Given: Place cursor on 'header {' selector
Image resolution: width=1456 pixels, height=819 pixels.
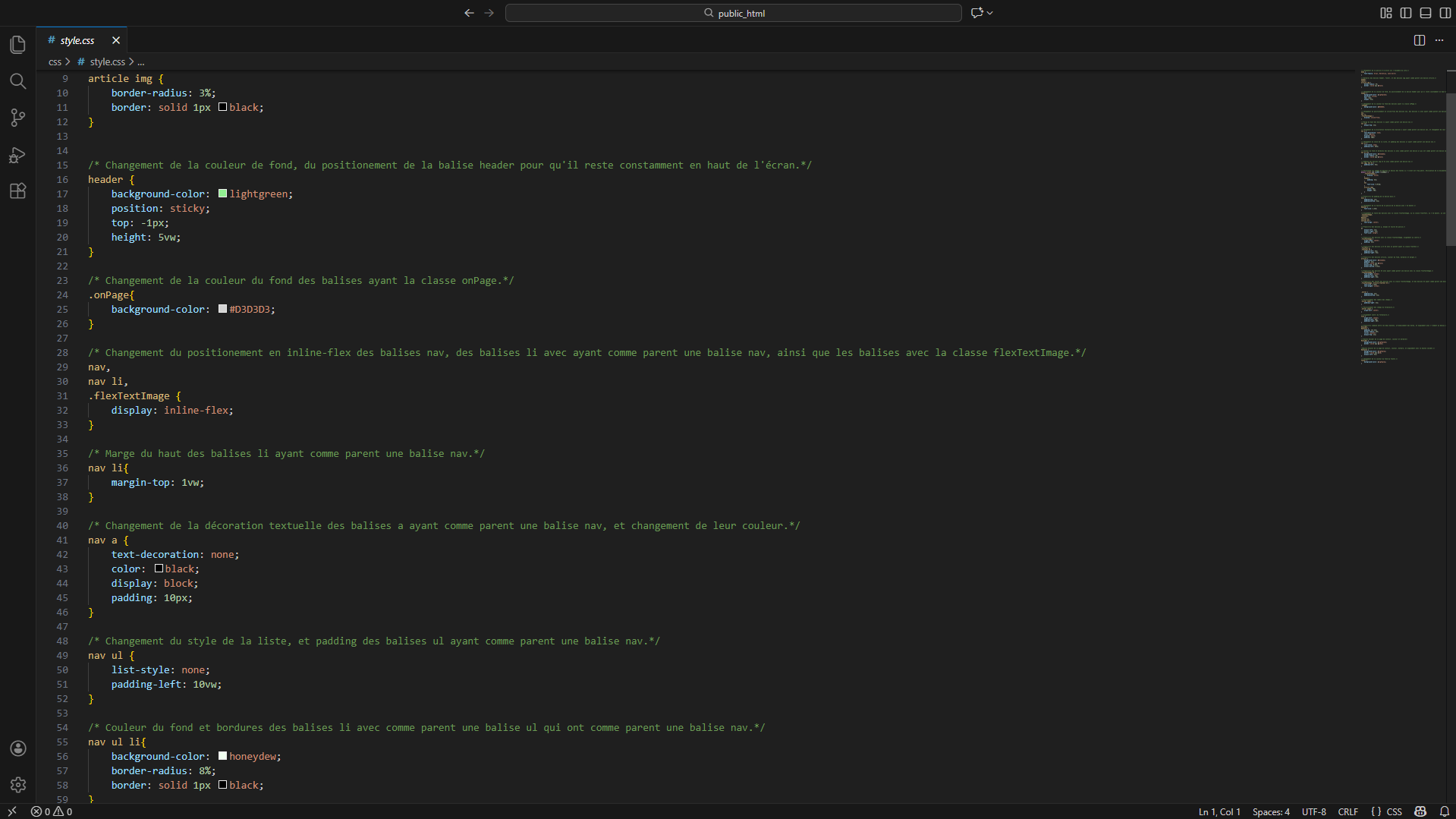Looking at the screenshot, I should pyautogui.click(x=111, y=179).
